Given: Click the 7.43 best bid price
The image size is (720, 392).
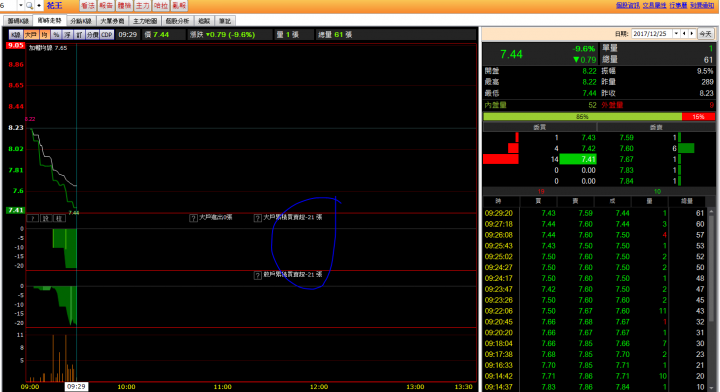Looking at the screenshot, I should [588, 137].
